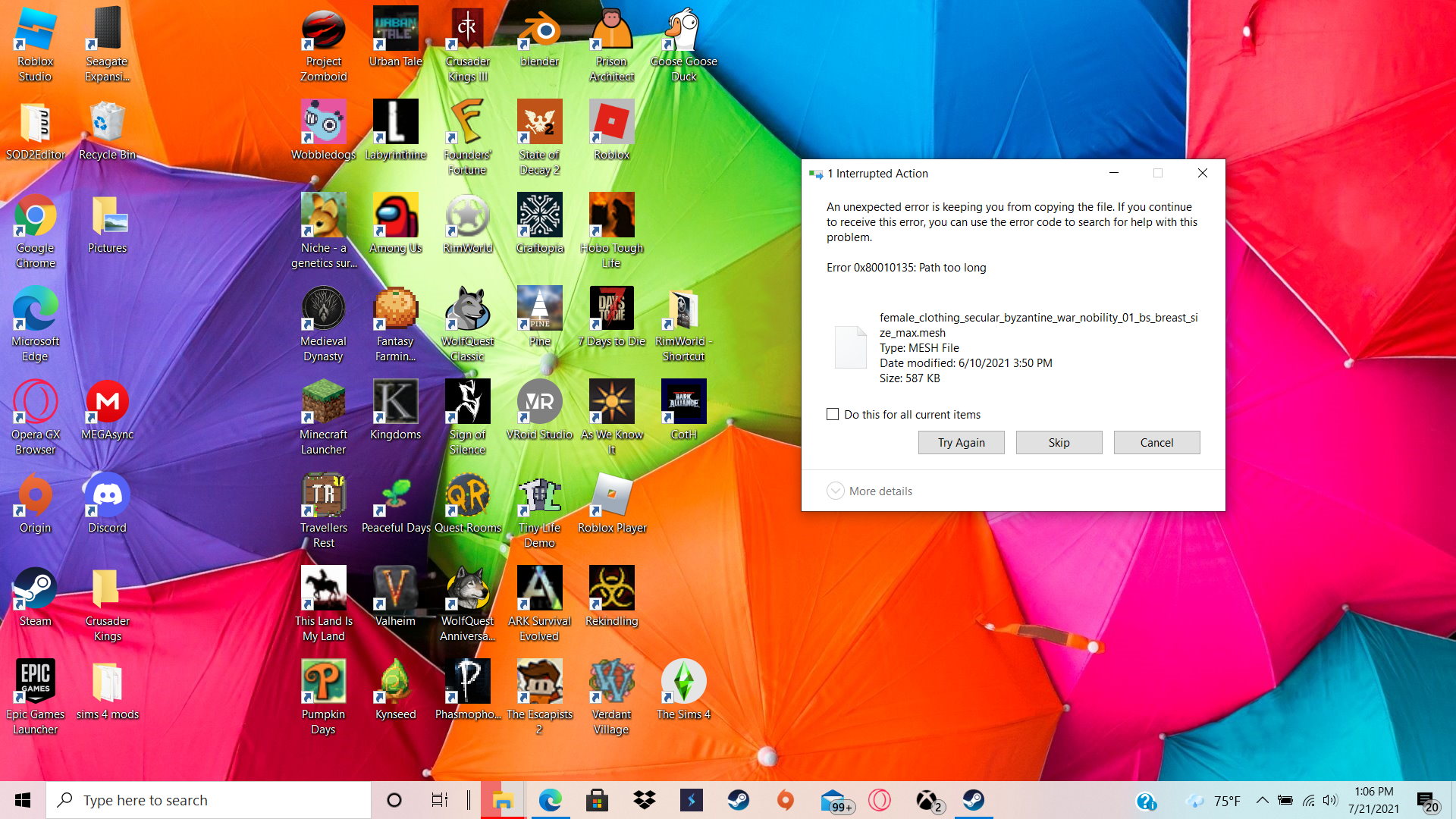Select the Origin desktop shortcut

[x=35, y=504]
